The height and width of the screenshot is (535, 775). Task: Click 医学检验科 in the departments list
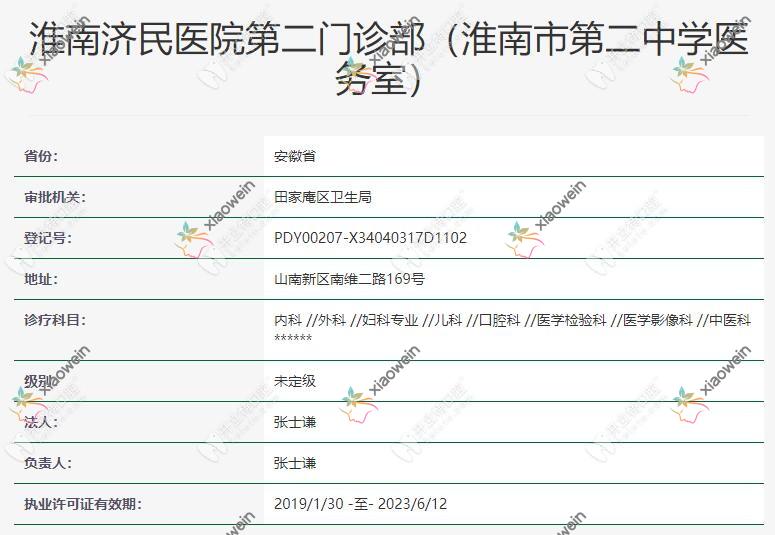pos(571,320)
